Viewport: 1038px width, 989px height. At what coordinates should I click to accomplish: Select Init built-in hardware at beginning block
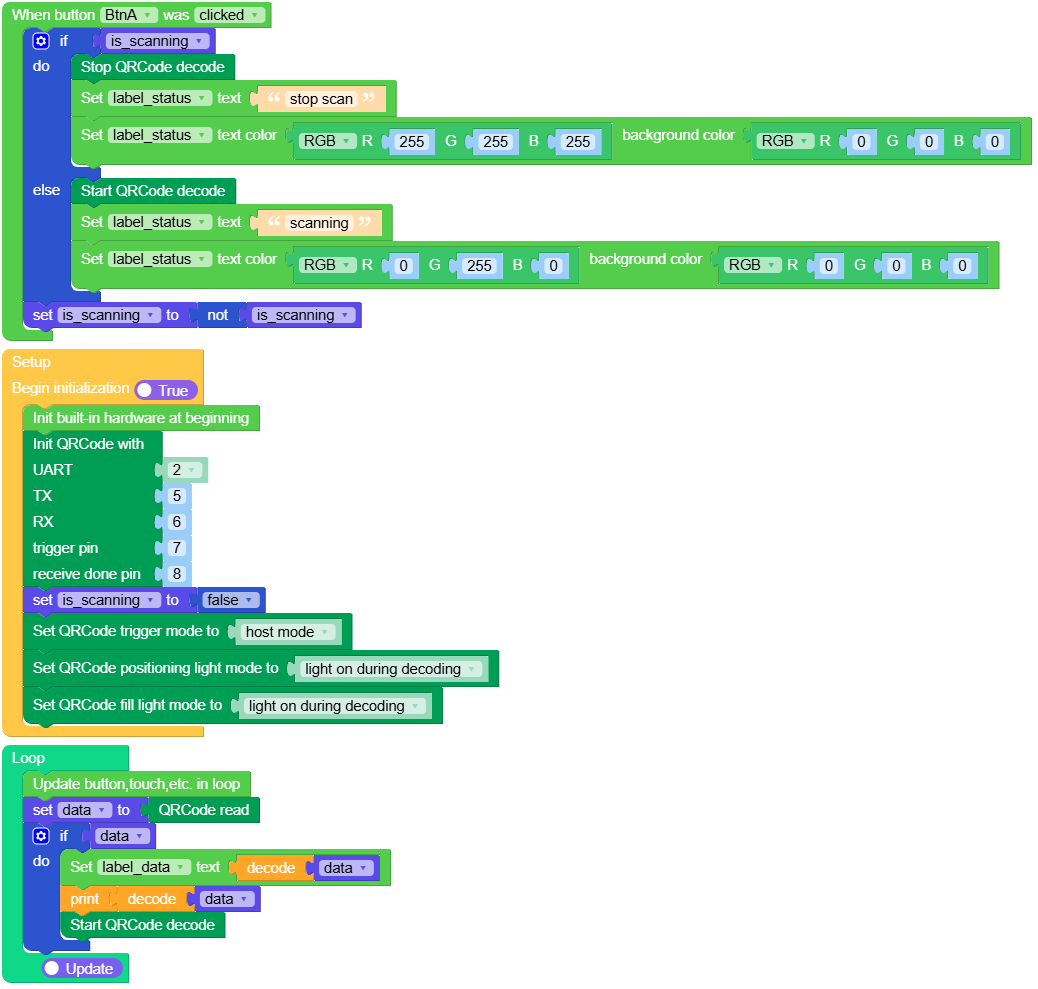point(140,418)
